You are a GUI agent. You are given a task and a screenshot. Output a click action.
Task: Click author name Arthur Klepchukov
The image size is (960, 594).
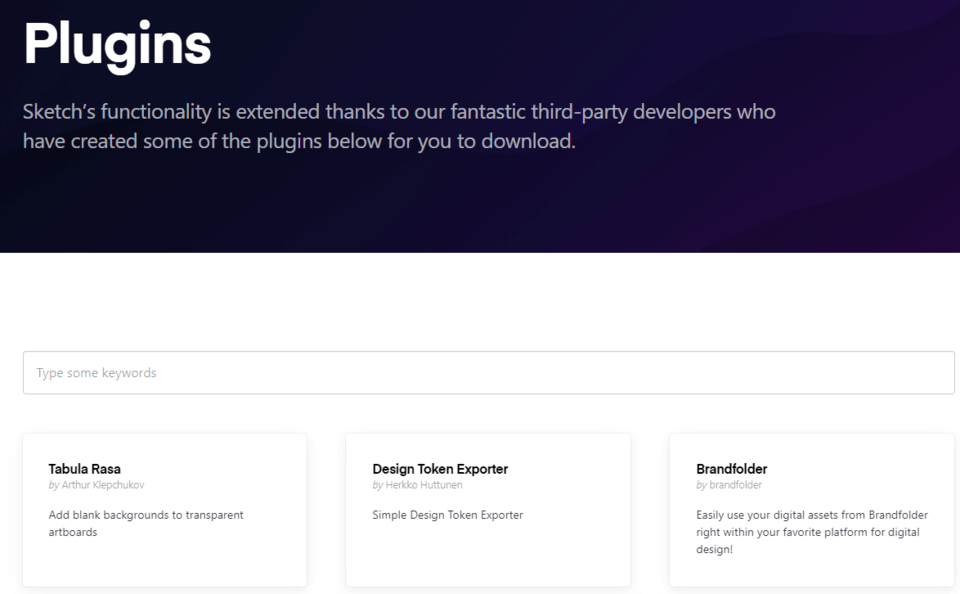(x=102, y=485)
